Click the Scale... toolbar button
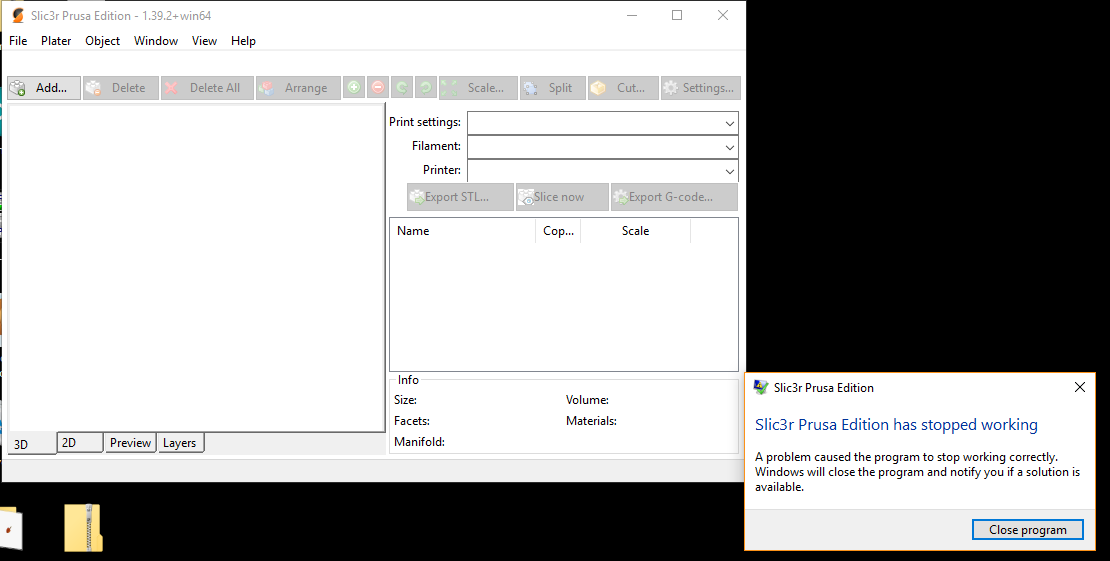 pos(478,88)
